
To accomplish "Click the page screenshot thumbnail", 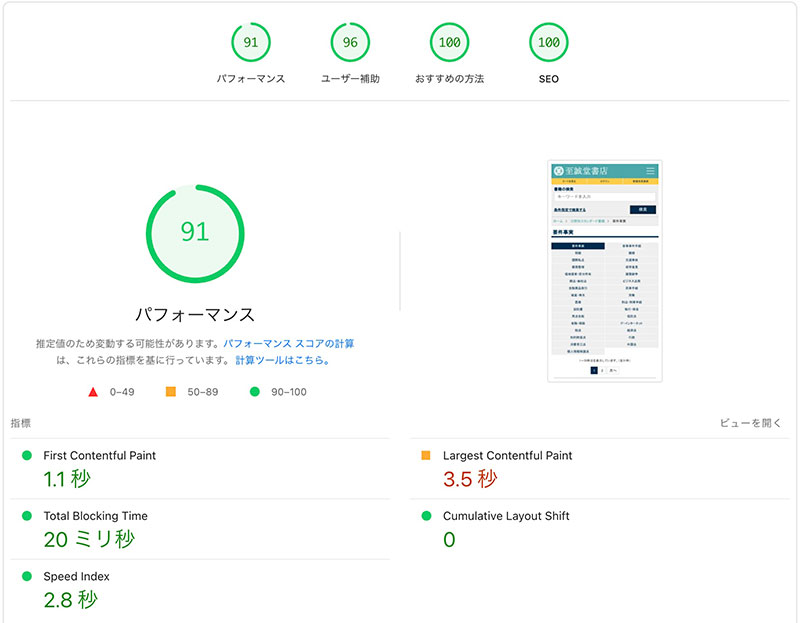I will click(x=605, y=271).
